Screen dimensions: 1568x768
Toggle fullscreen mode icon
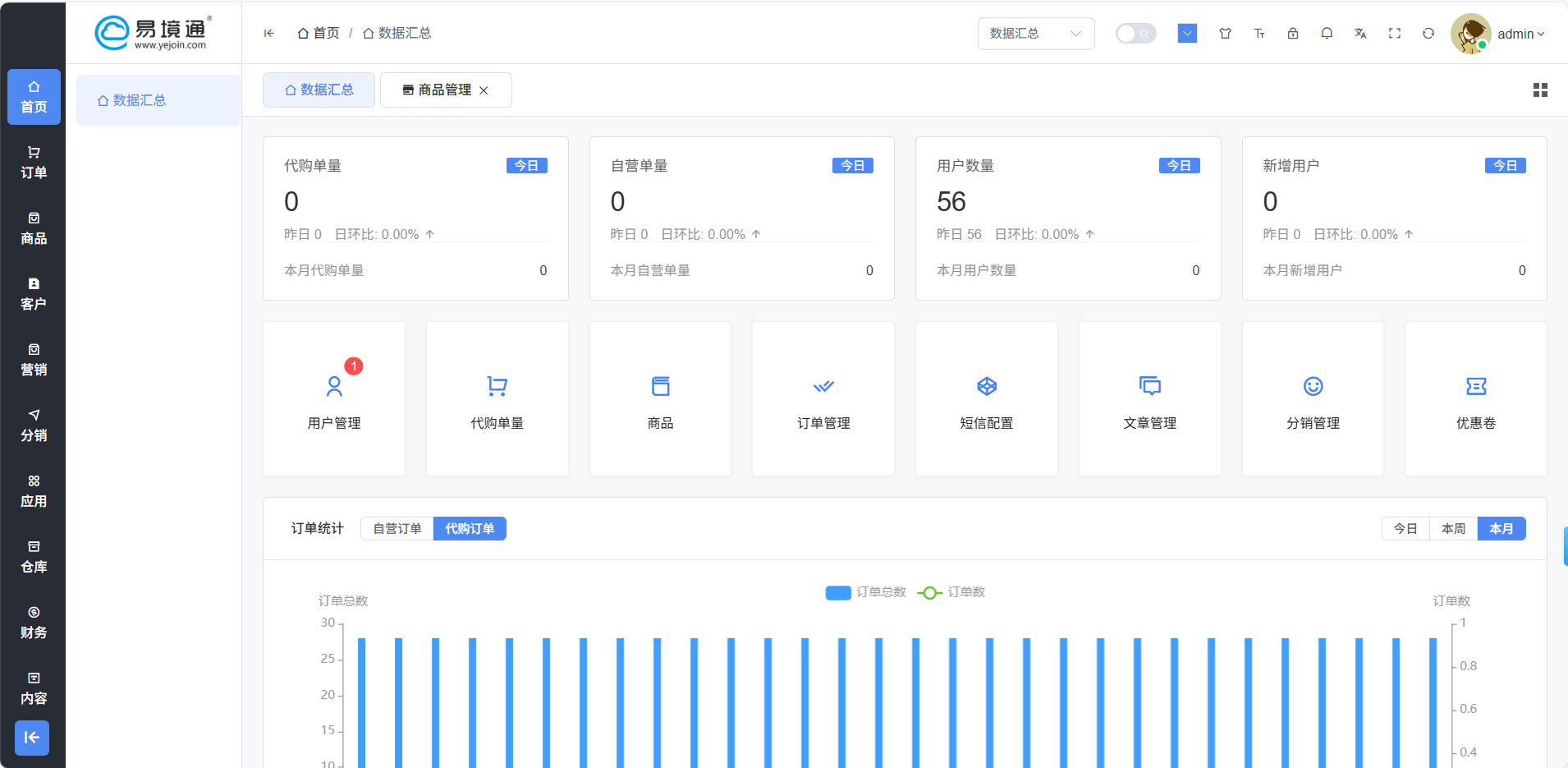pyautogui.click(x=1395, y=33)
